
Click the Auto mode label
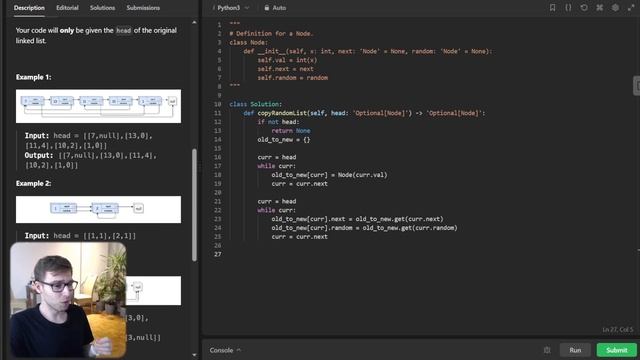[x=279, y=8]
